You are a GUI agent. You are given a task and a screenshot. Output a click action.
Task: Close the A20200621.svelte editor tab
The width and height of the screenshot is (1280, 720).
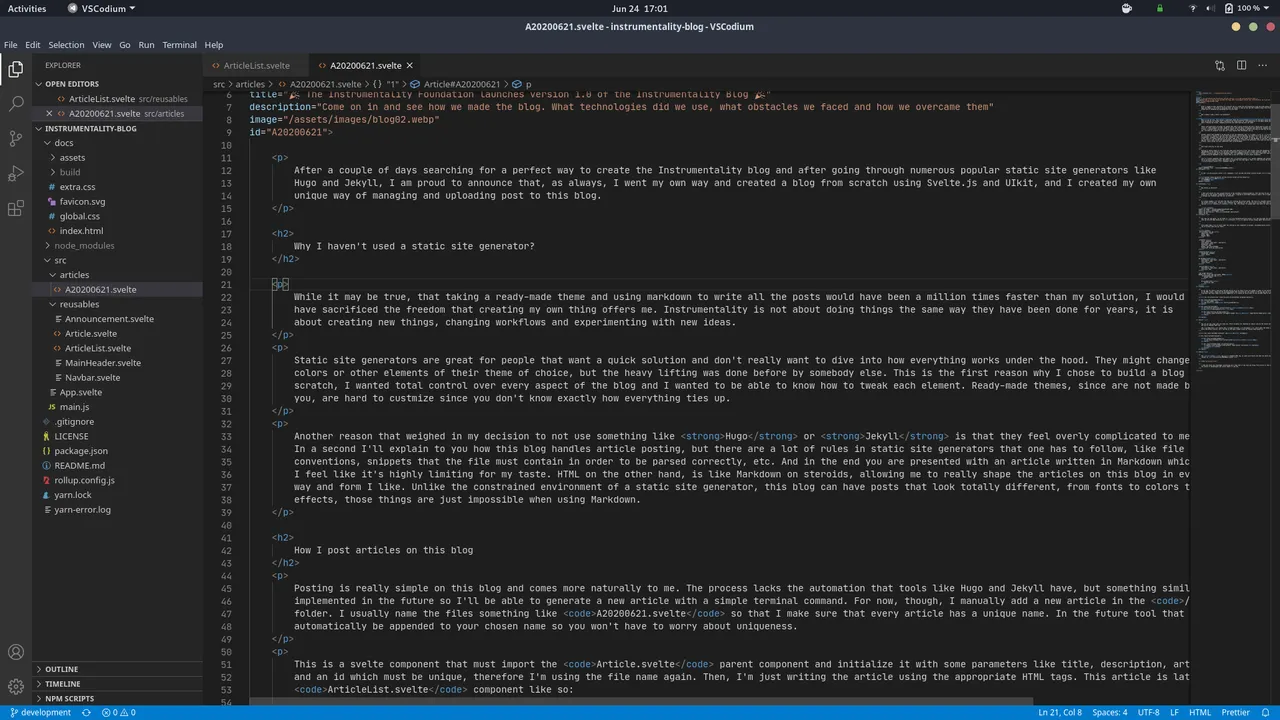tap(409, 65)
